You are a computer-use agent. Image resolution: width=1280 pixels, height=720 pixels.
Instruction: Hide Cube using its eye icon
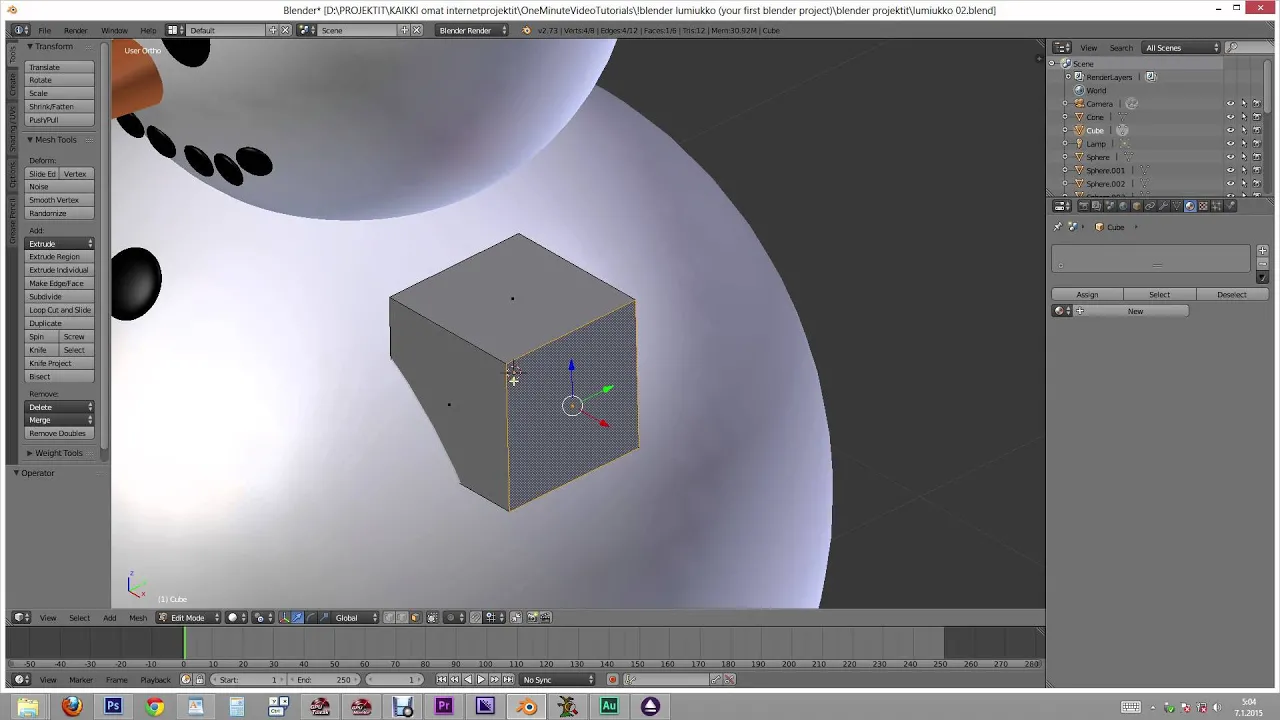[1231, 130]
